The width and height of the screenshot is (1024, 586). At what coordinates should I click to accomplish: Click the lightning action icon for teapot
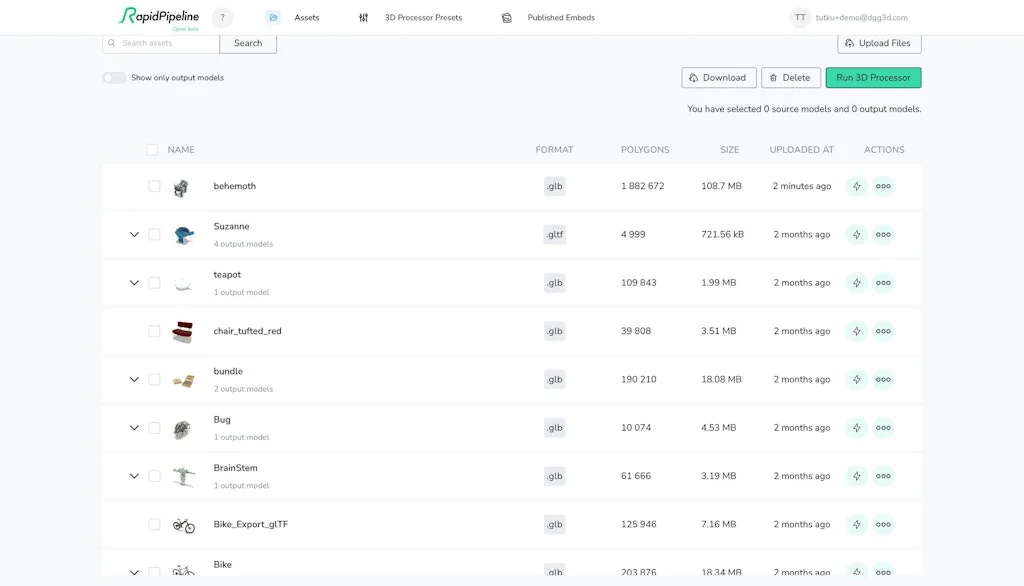tap(857, 282)
